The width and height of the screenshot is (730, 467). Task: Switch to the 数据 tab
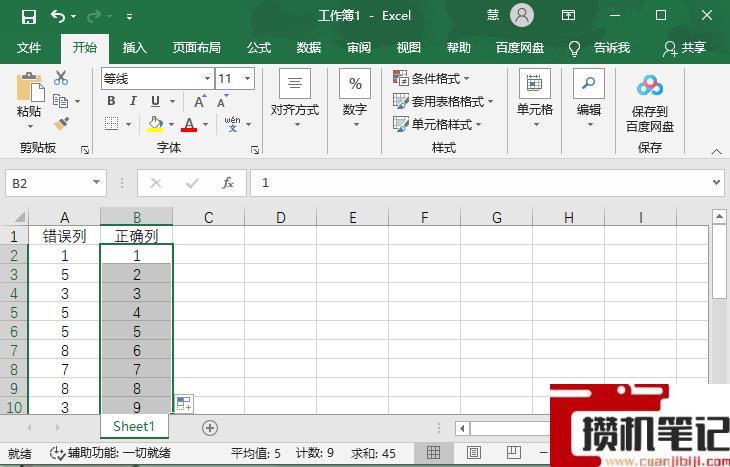309,47
